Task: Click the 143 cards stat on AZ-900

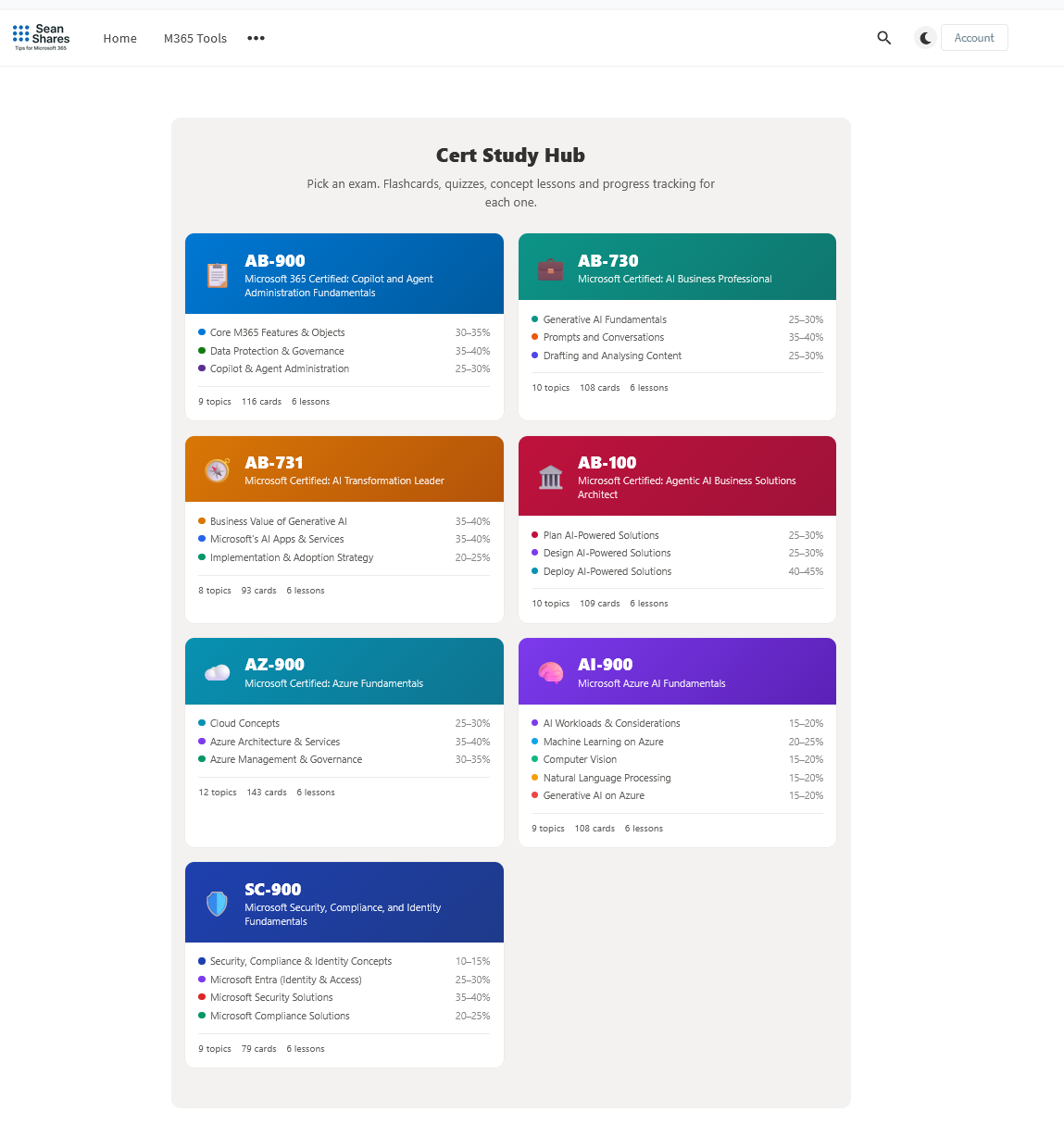Action: pyautogui.click(x=267, y=793)
